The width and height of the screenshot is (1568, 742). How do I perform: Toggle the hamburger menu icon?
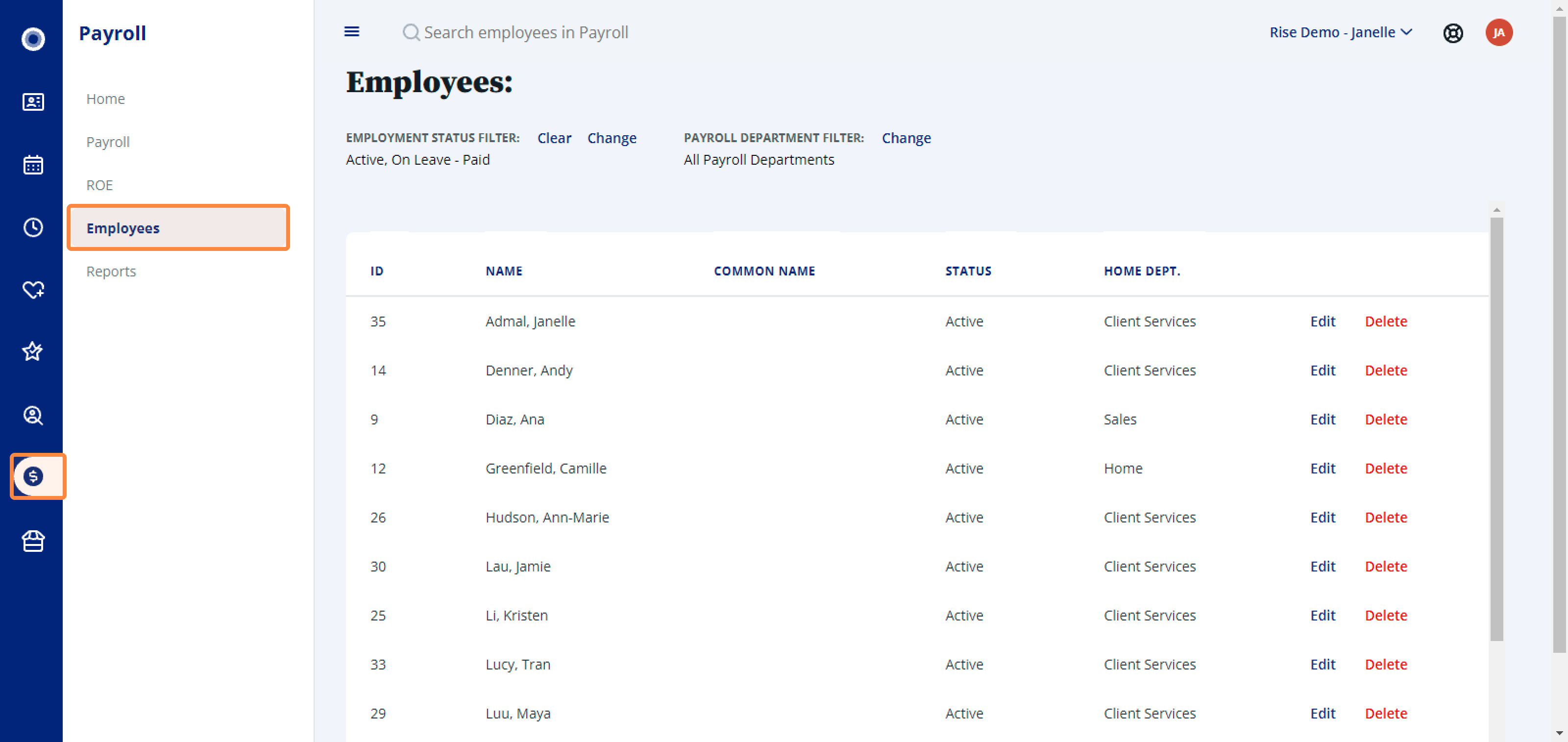pos(352,32)
